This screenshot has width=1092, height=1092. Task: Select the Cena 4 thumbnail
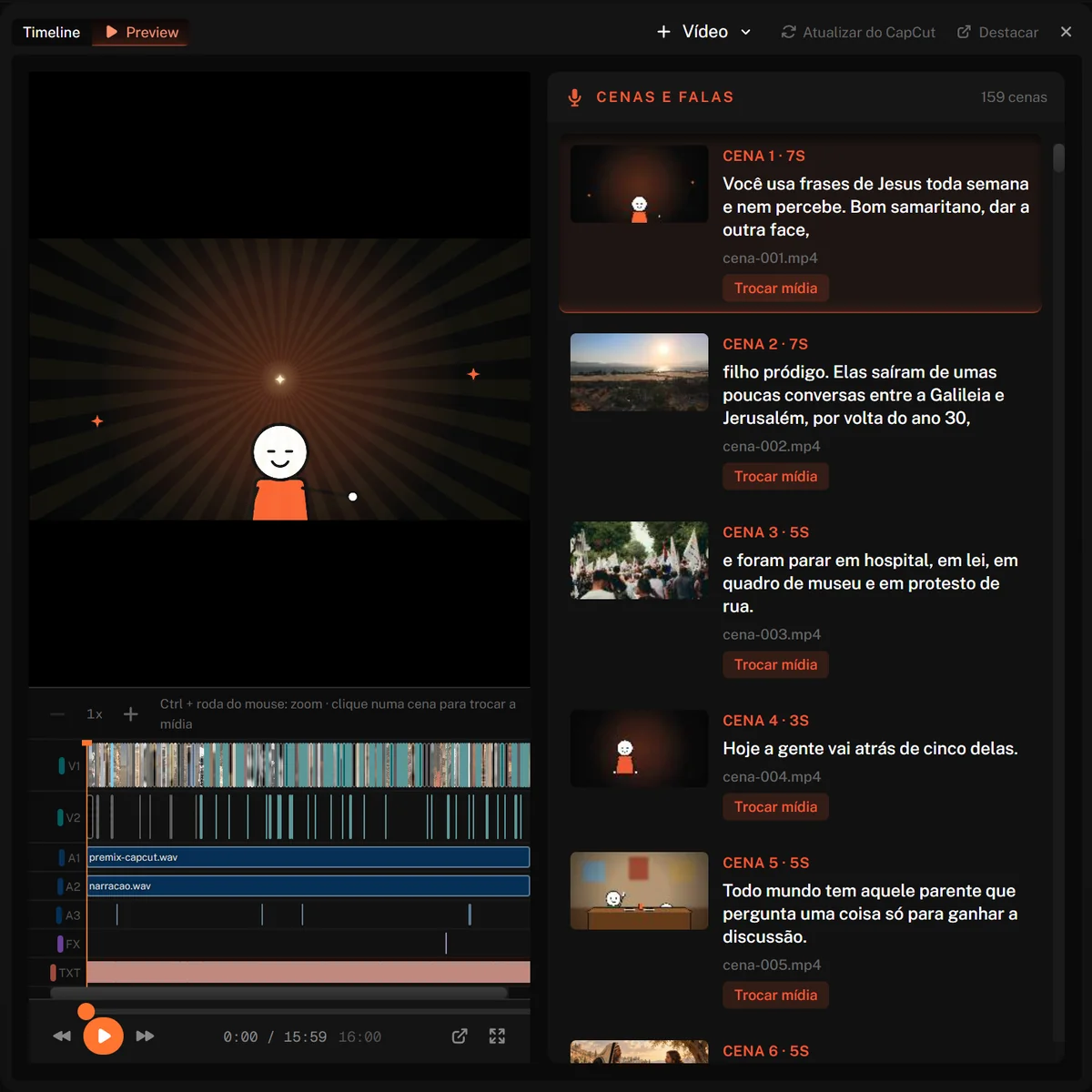pos(639,749)
